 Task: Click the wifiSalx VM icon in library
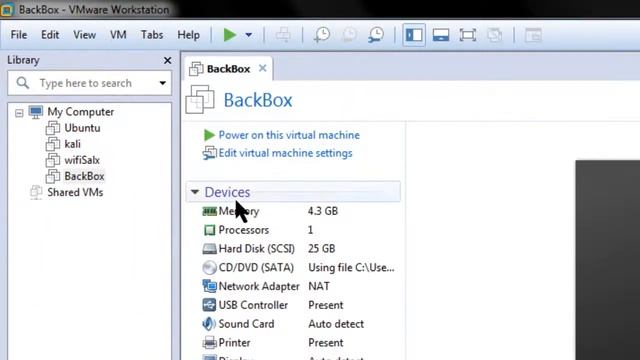click(x=53, y=160)
